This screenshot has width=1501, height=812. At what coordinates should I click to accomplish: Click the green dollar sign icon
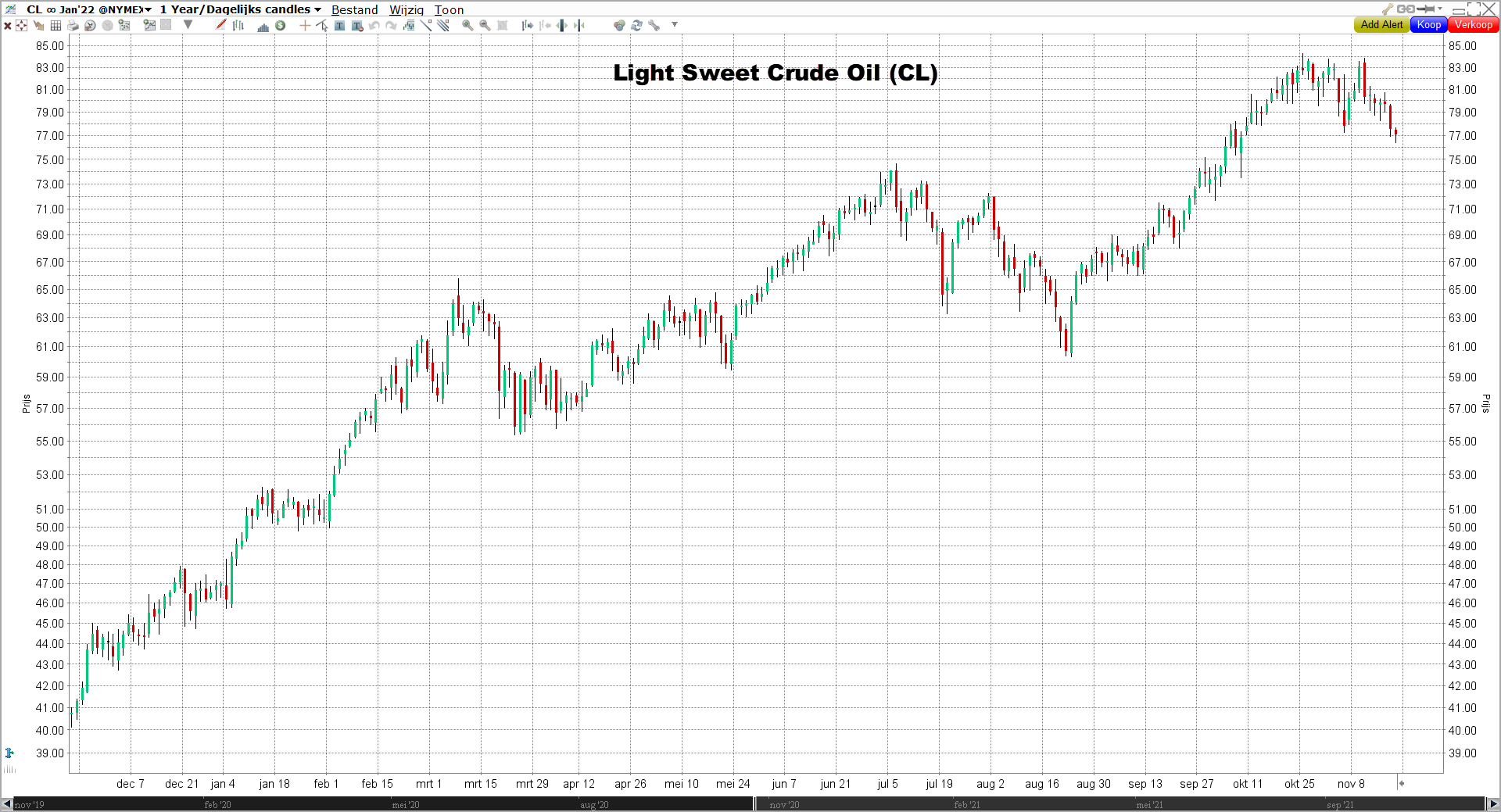(280, 26)
